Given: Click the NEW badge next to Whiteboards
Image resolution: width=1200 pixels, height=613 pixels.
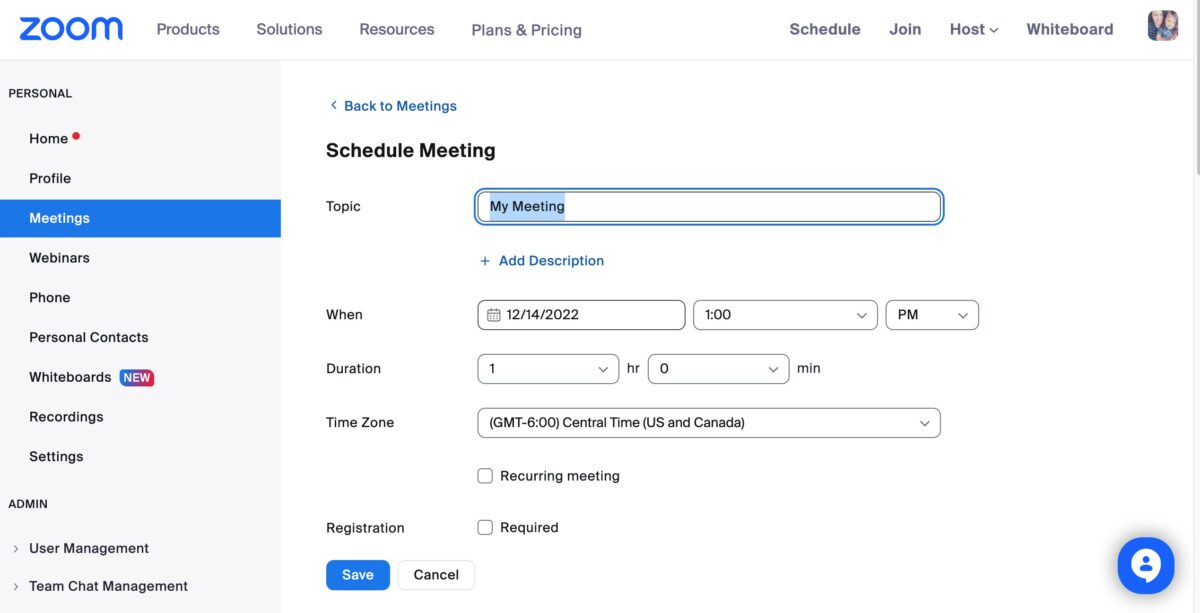Looking at the screenshot, I should coord(137,378).
